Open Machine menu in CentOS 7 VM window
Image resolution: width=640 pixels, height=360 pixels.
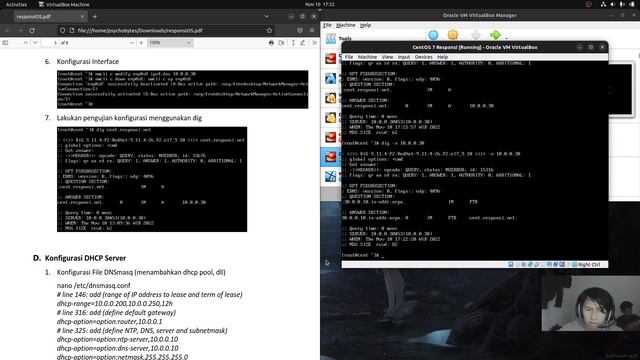coord(367,57)
